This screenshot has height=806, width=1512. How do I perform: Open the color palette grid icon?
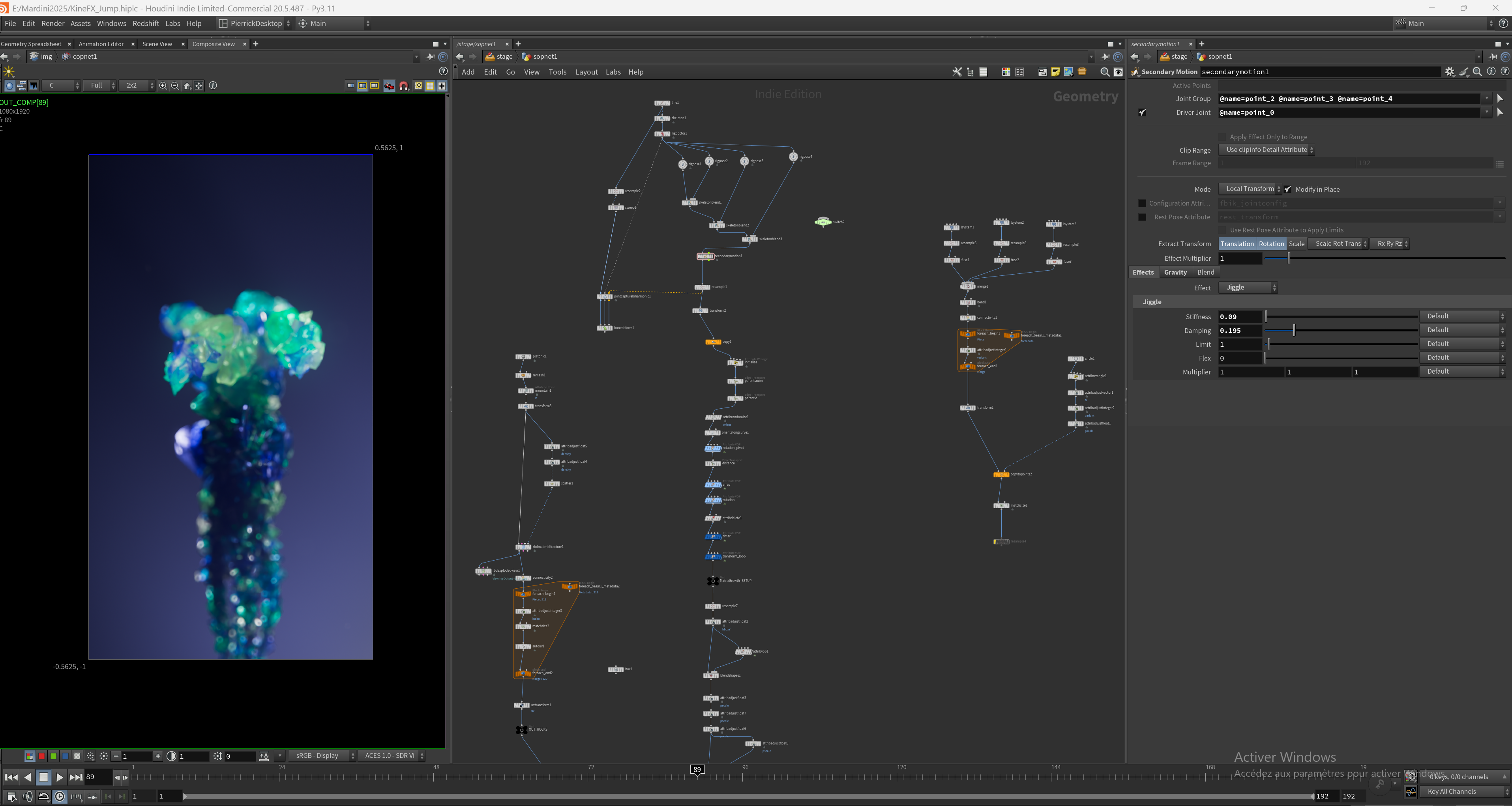click(x=1006, y=72)
